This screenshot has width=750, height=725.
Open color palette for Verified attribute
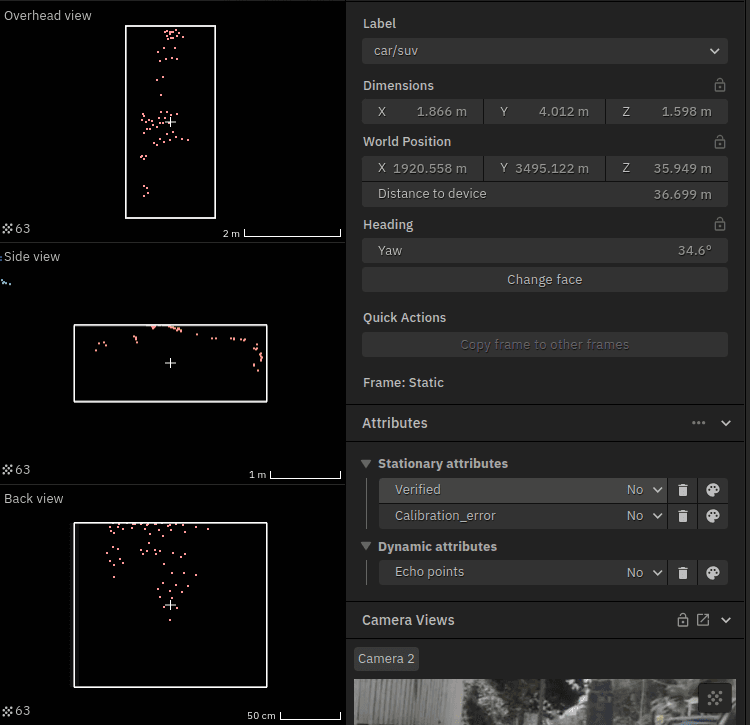[x=713, y=490]
